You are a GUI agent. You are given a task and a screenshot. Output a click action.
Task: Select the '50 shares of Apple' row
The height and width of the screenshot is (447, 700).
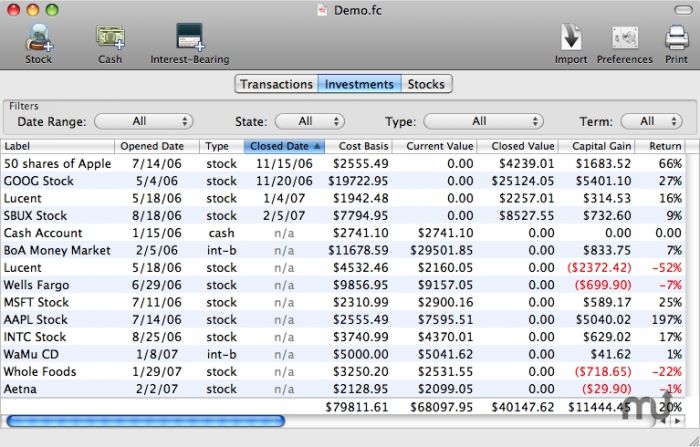click(343, 163)
